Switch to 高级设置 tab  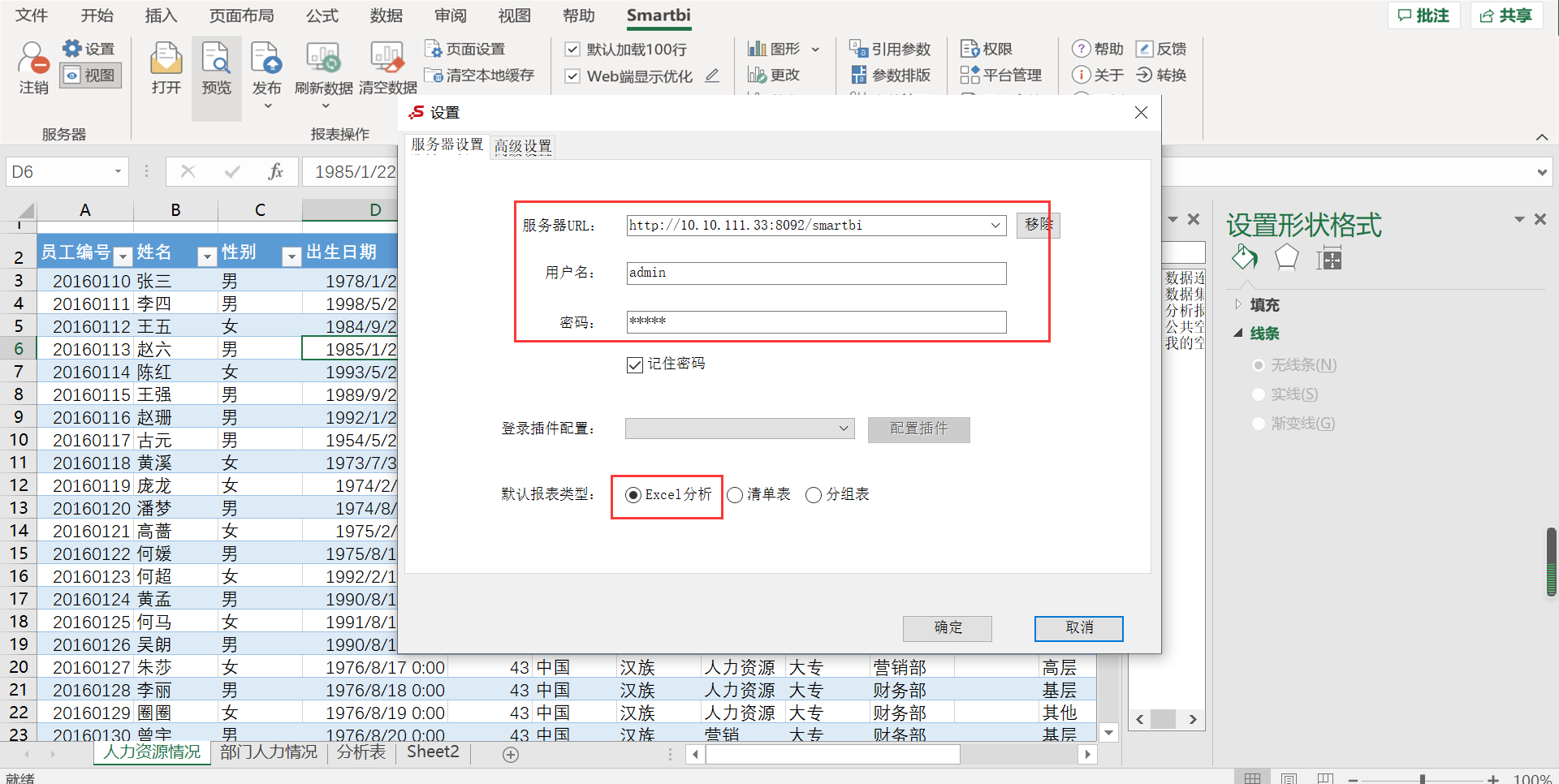(x=523, y=147)
